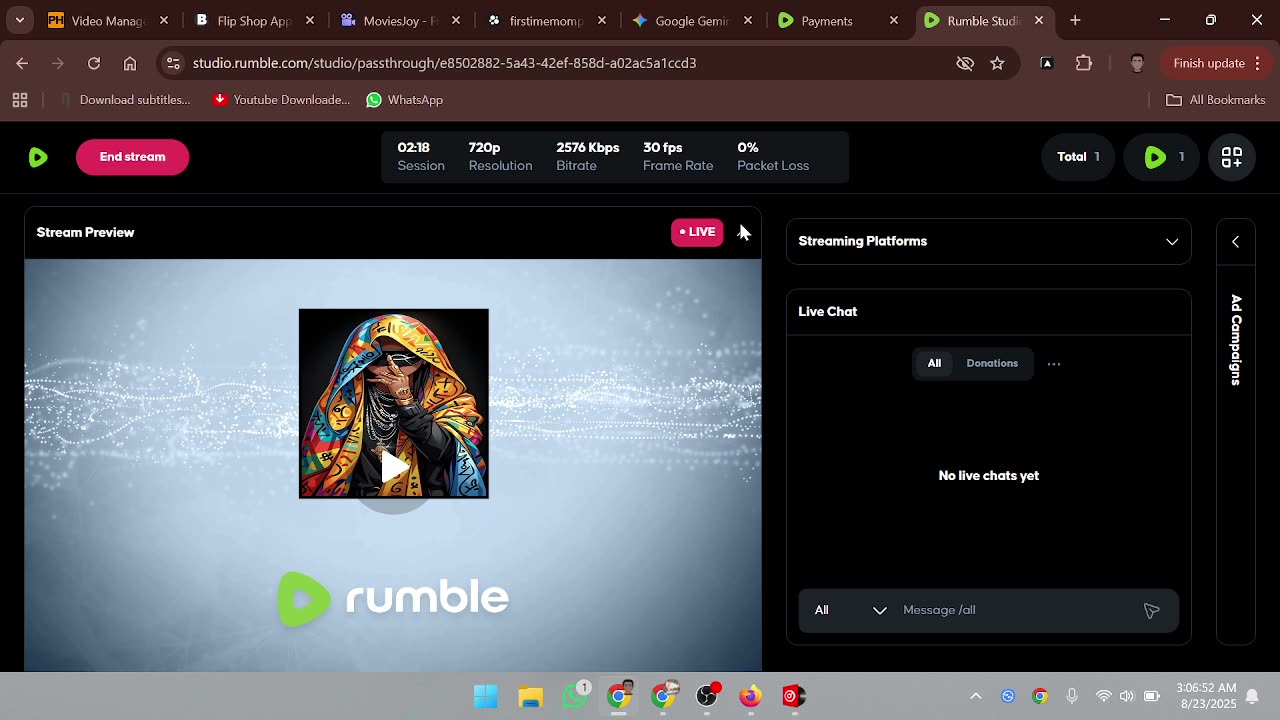Screen dimensions: 1280x720
Task: Click the No live chats yet message
Action: (x=988, y=476)
